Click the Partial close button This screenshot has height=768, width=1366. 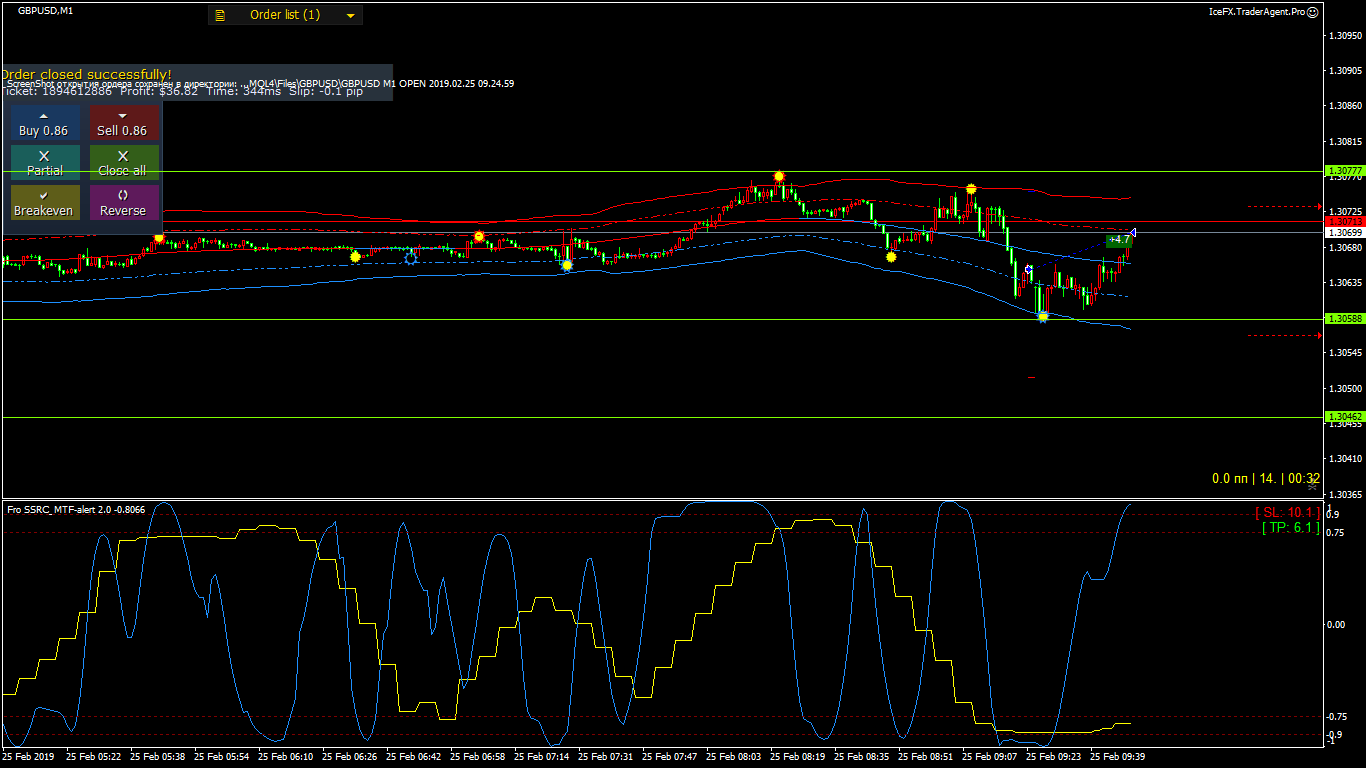pos(44,164)
